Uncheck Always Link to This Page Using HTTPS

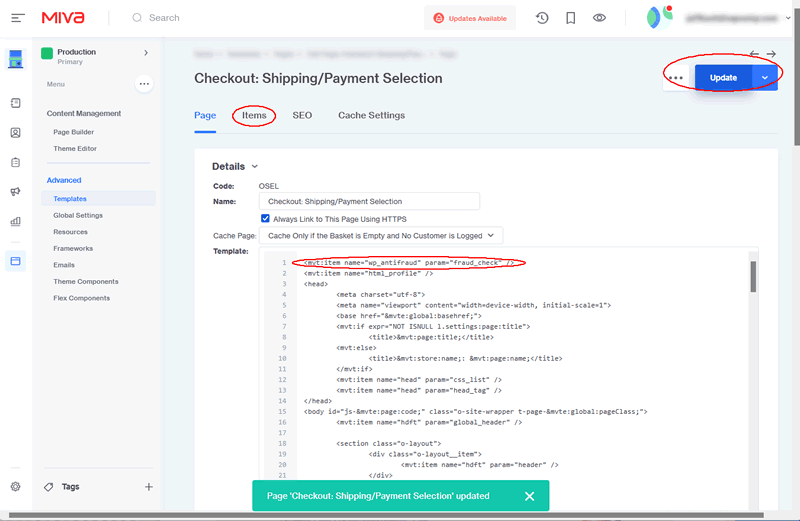pos(265,218)
